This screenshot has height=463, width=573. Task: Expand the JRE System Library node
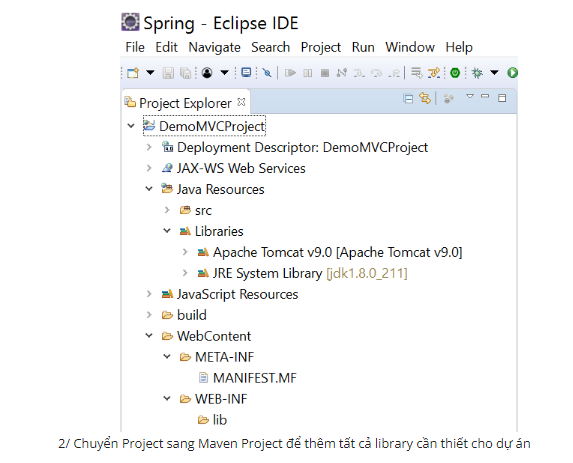point(185,273)
